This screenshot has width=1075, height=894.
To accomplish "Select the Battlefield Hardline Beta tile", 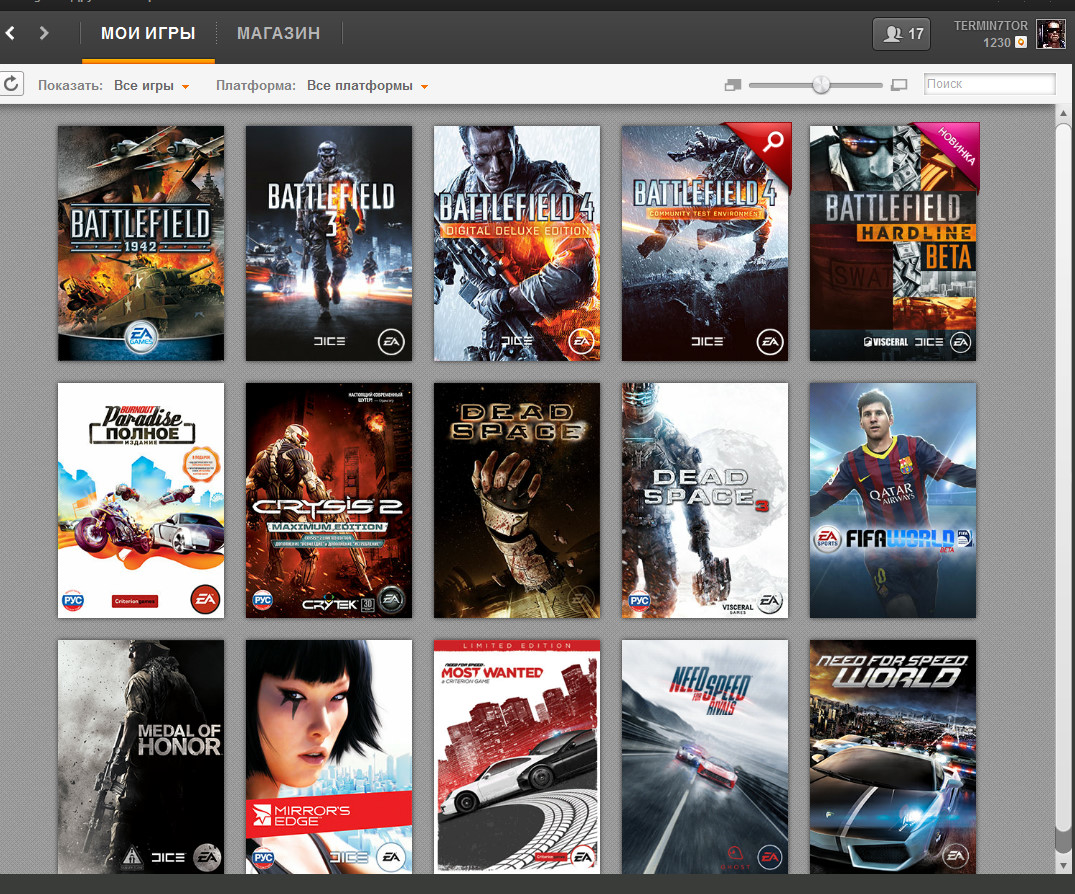I will (x=893, y=243).
